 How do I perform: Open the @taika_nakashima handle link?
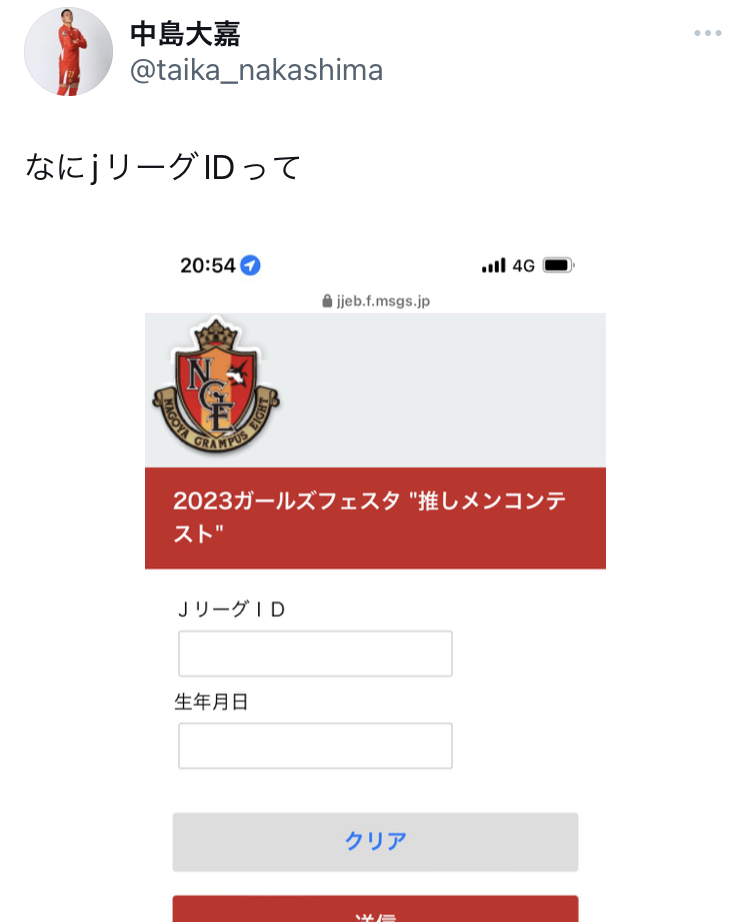[x=256, y=70]
